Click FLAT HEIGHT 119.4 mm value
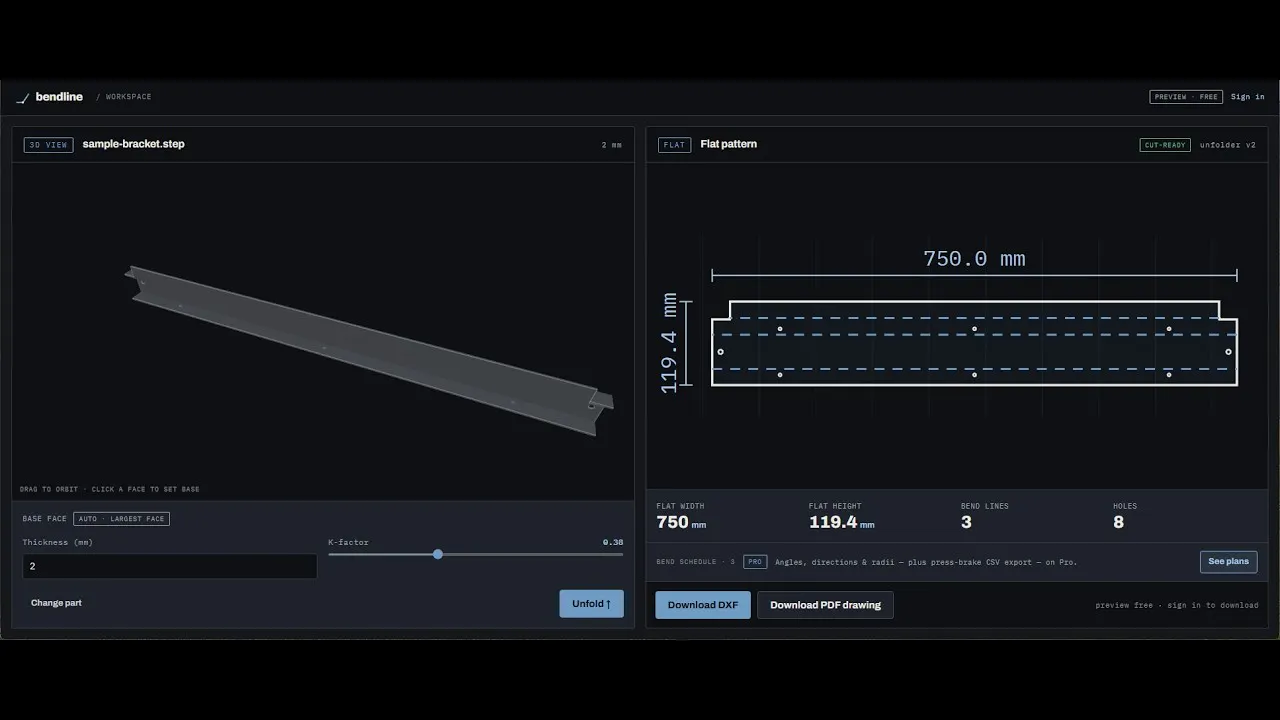 tap(841, 522)
